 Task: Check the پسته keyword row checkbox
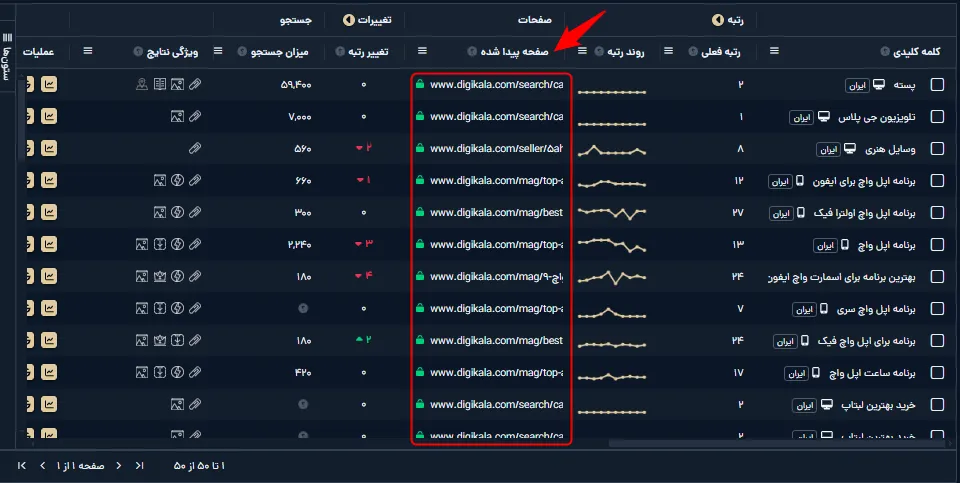[937, 84]
